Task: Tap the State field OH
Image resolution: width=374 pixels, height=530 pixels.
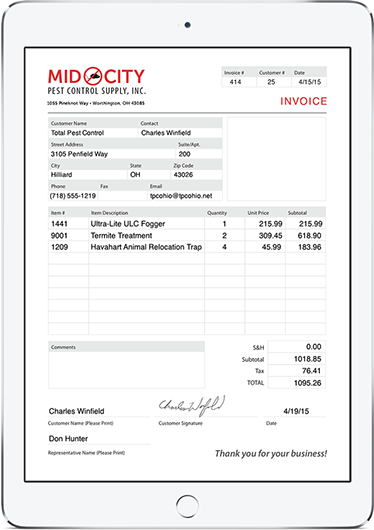Action: [149, 175]
